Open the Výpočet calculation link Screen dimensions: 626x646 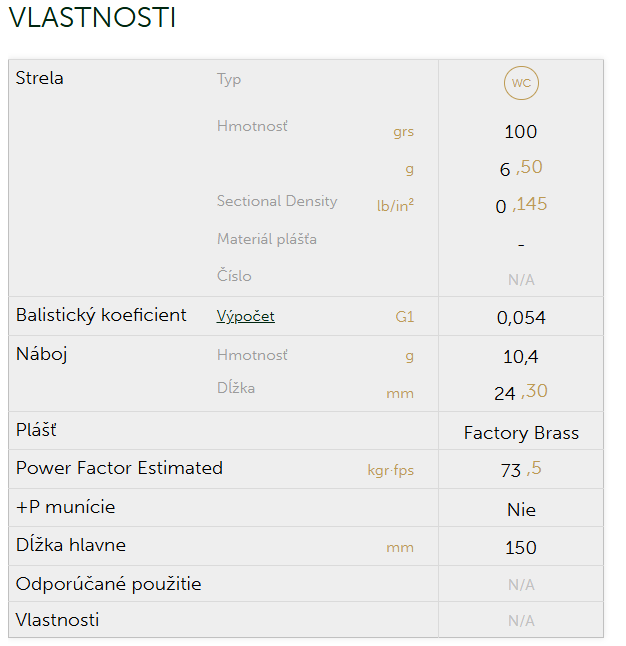pos(245,317)
